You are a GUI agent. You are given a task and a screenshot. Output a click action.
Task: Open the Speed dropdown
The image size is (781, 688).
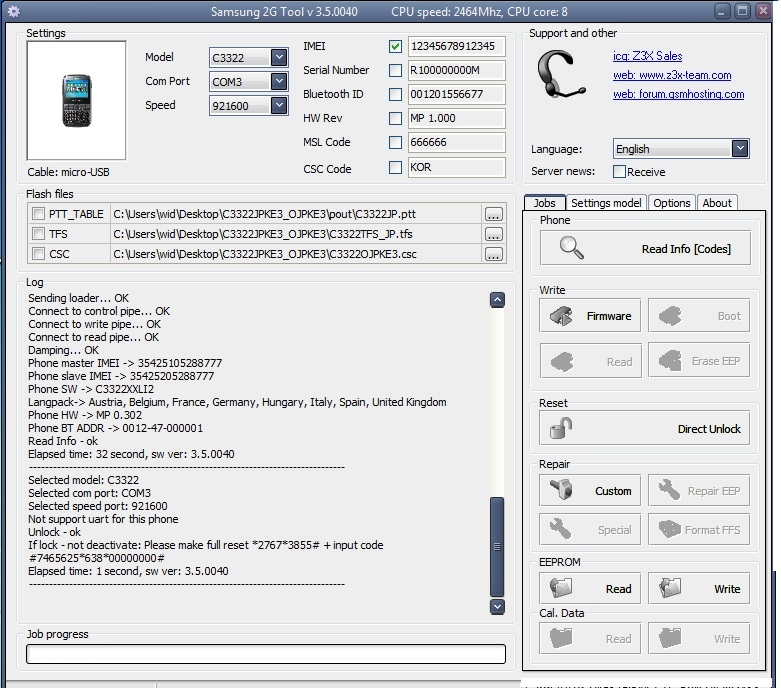click(279, 105)
